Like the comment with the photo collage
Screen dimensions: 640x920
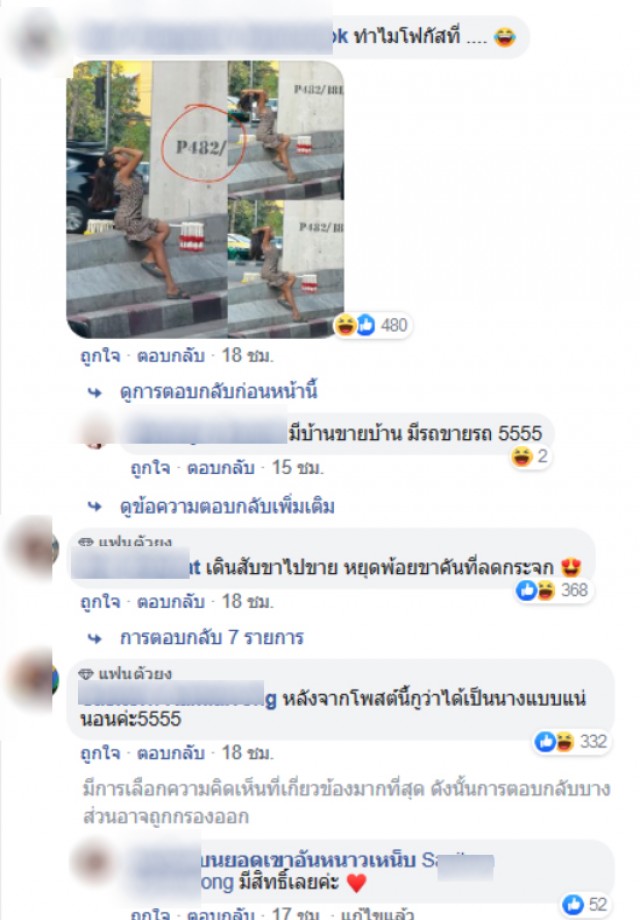(x=100, y=356)
